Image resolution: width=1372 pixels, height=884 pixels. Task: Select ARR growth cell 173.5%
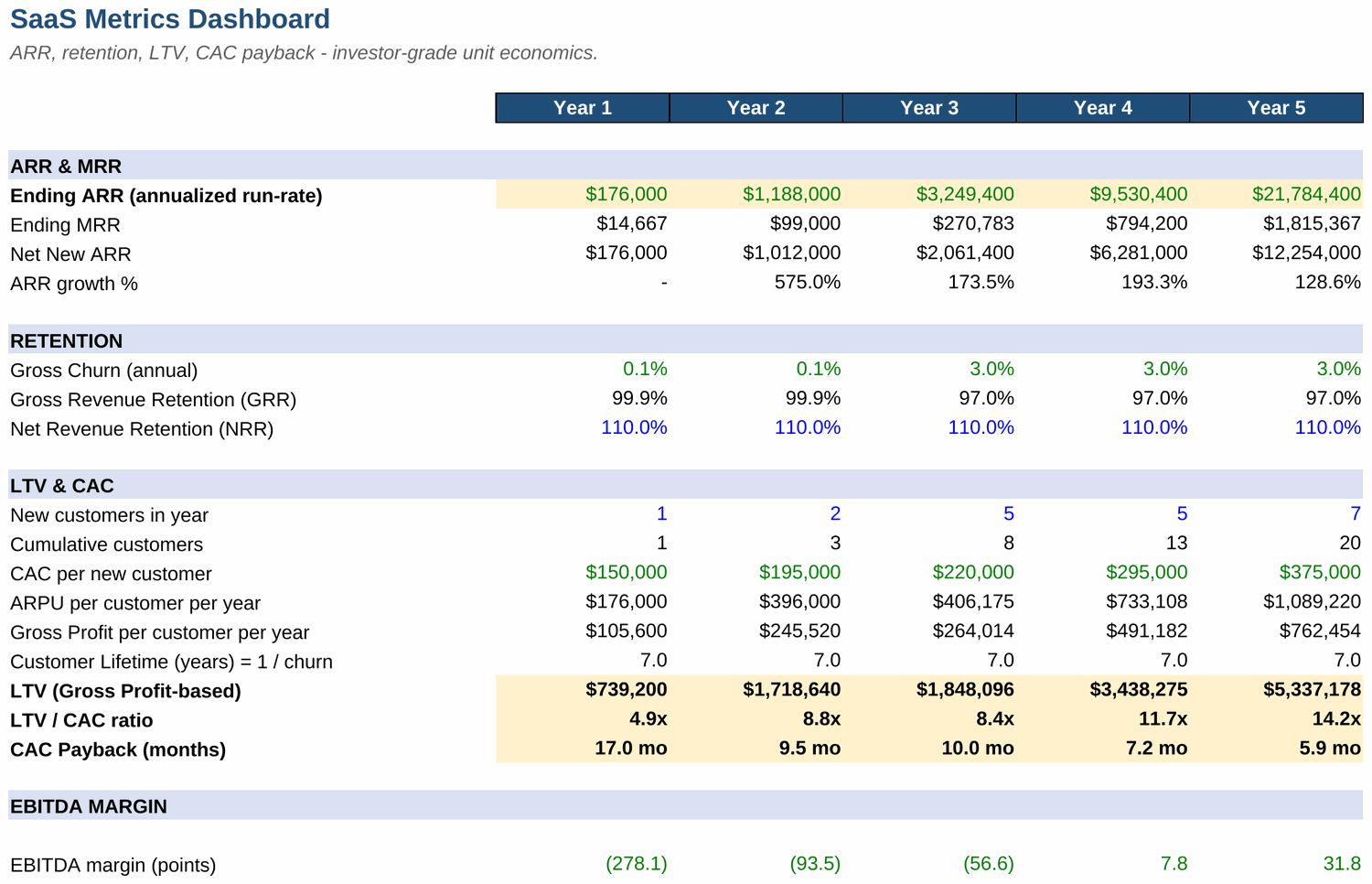coord(929,282)
